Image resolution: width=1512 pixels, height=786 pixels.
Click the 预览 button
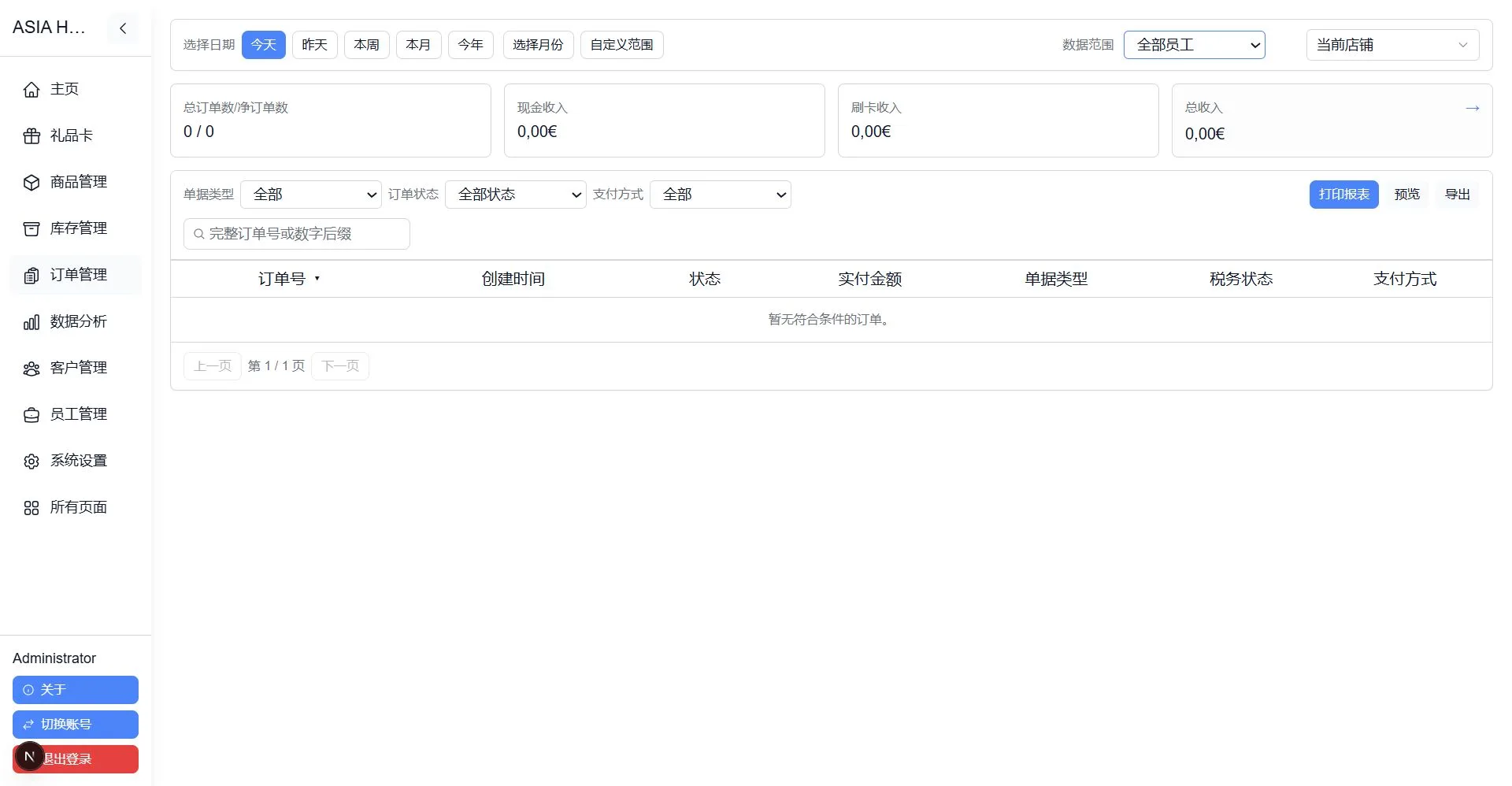1407,195
